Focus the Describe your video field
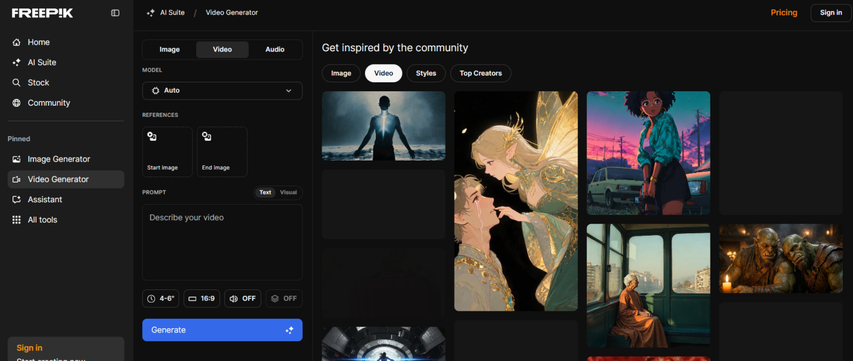This screenshot has height=361, width=853. click(x=222, y=242)
